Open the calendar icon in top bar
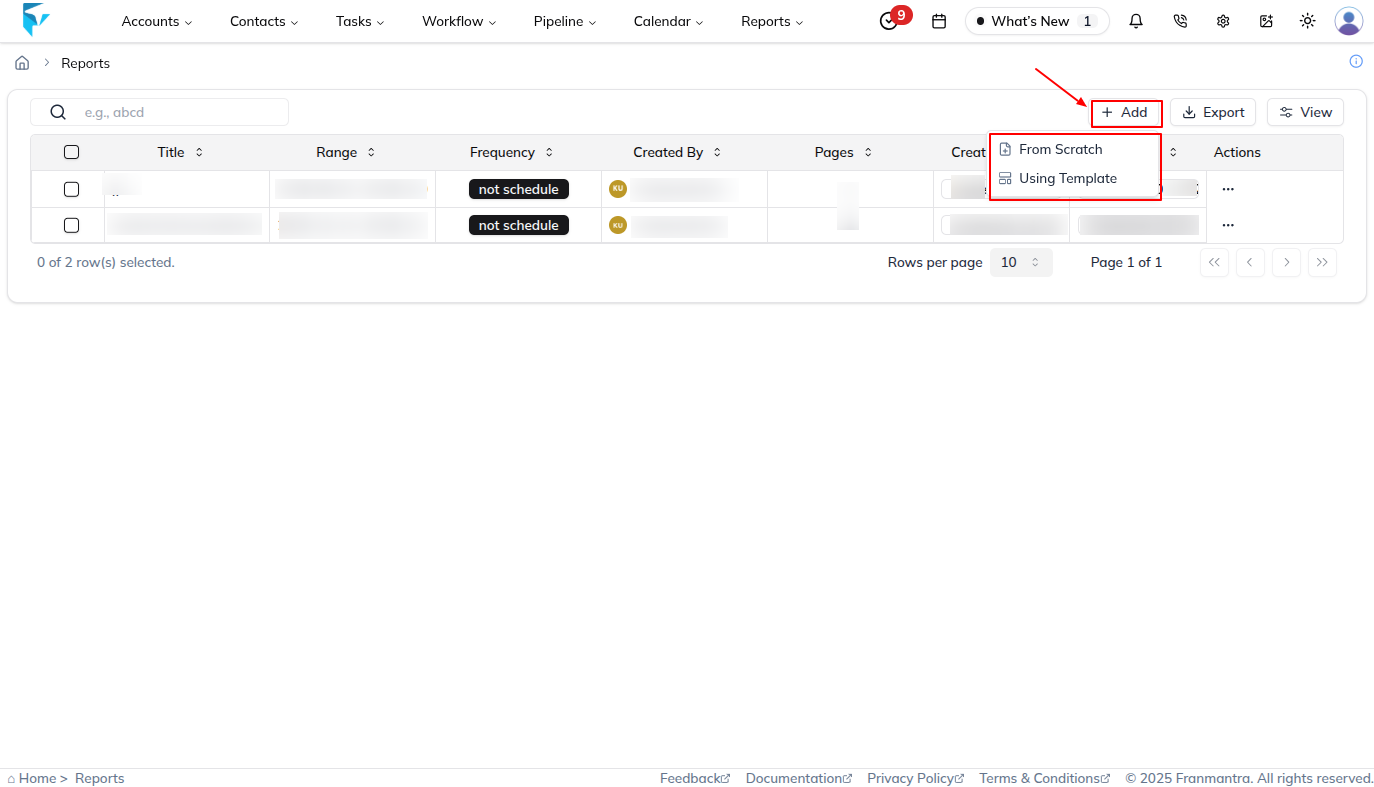Screen dimensions: 1374x787 click(939, 21)
